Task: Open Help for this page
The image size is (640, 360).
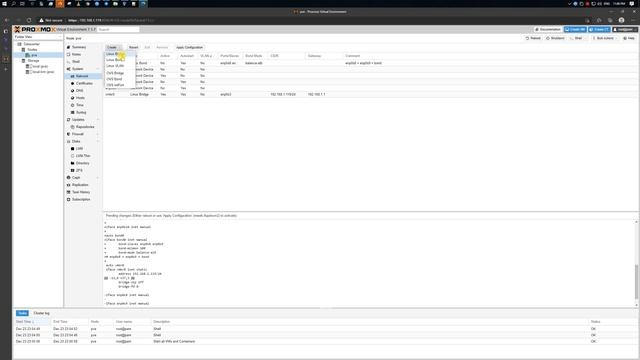Action: click(x=629, y=38)
